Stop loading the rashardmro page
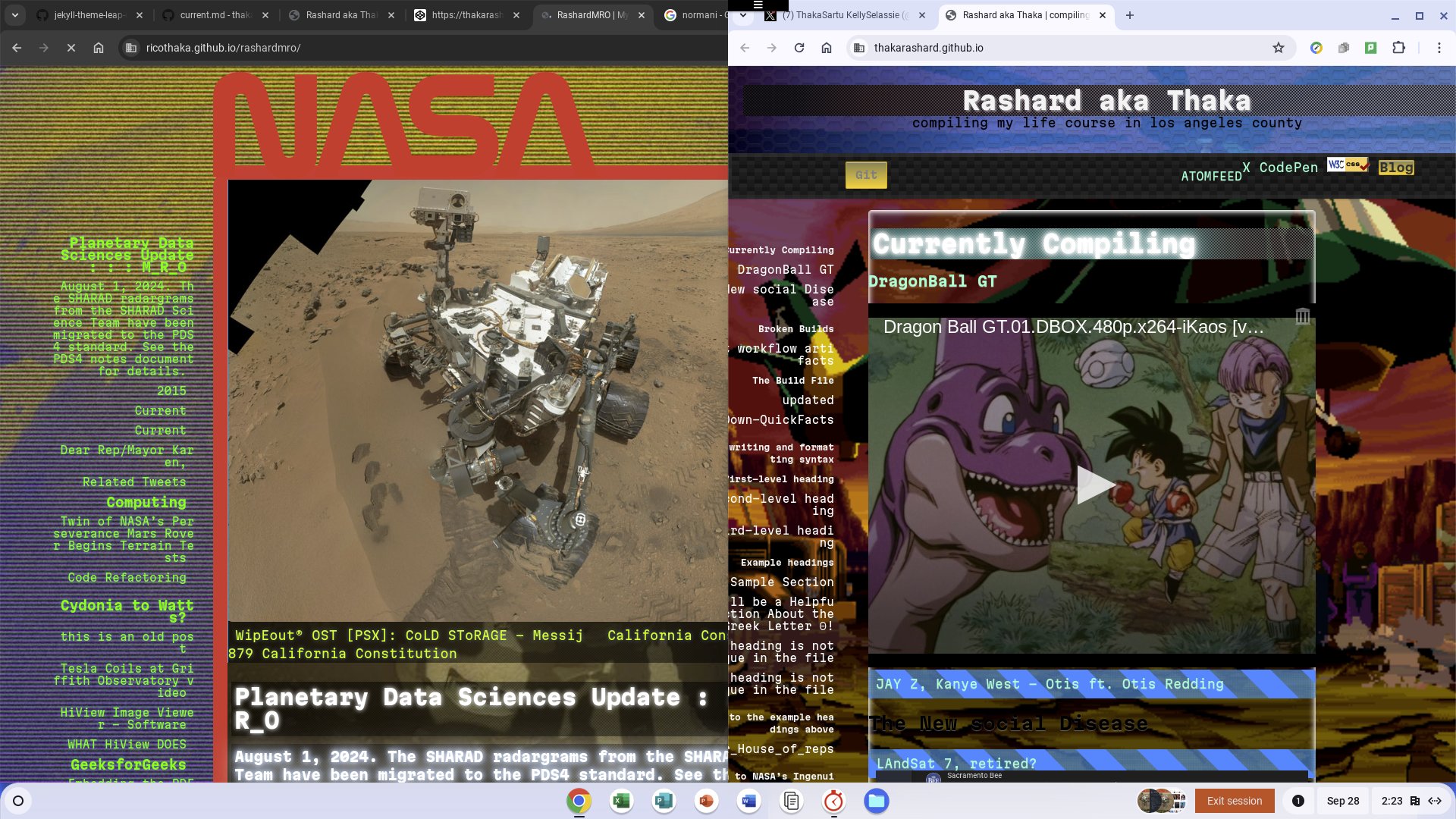Screen dimensions: 1456x819 click(71, 48)
